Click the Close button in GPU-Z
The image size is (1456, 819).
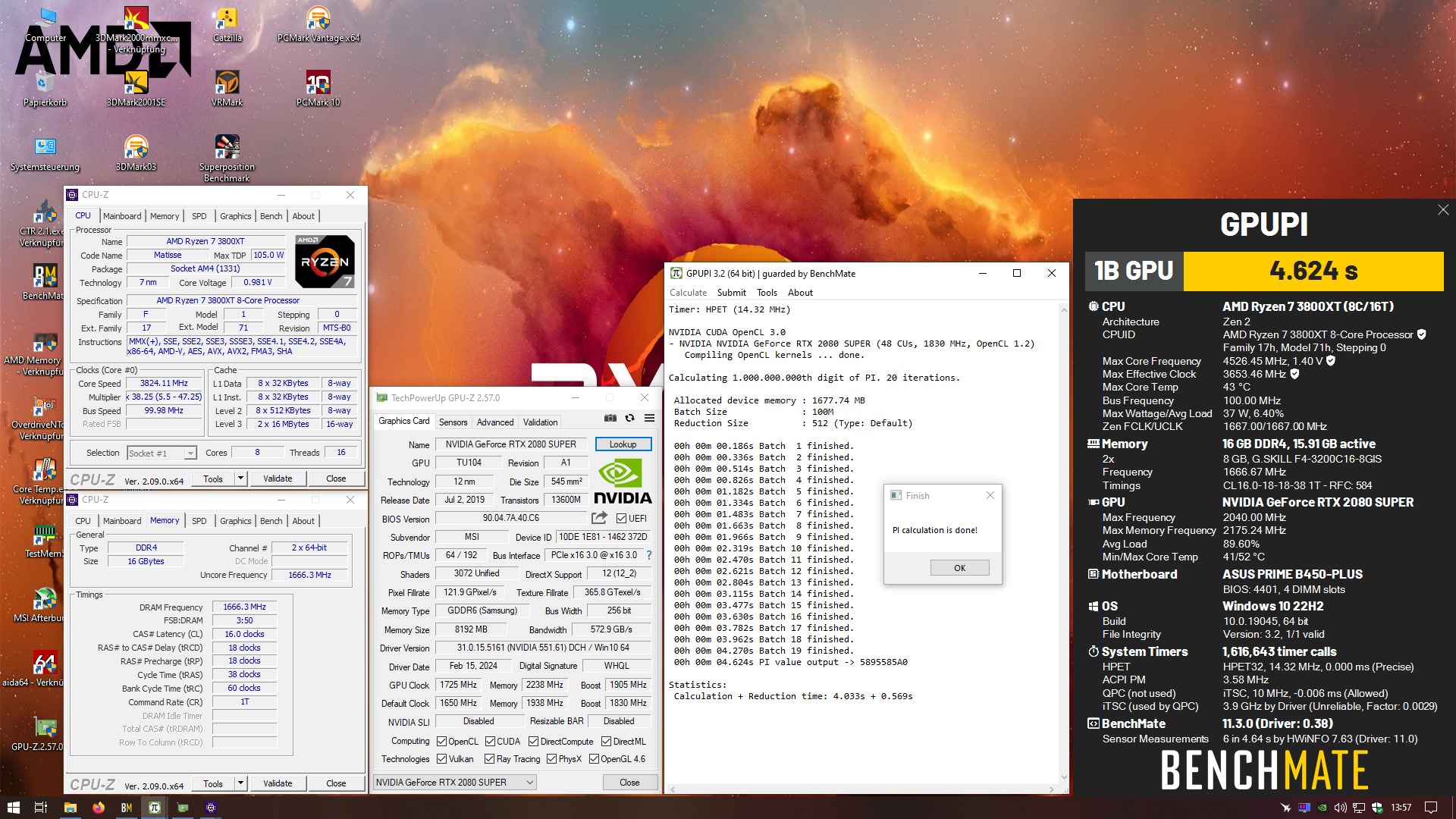[629, 782]
